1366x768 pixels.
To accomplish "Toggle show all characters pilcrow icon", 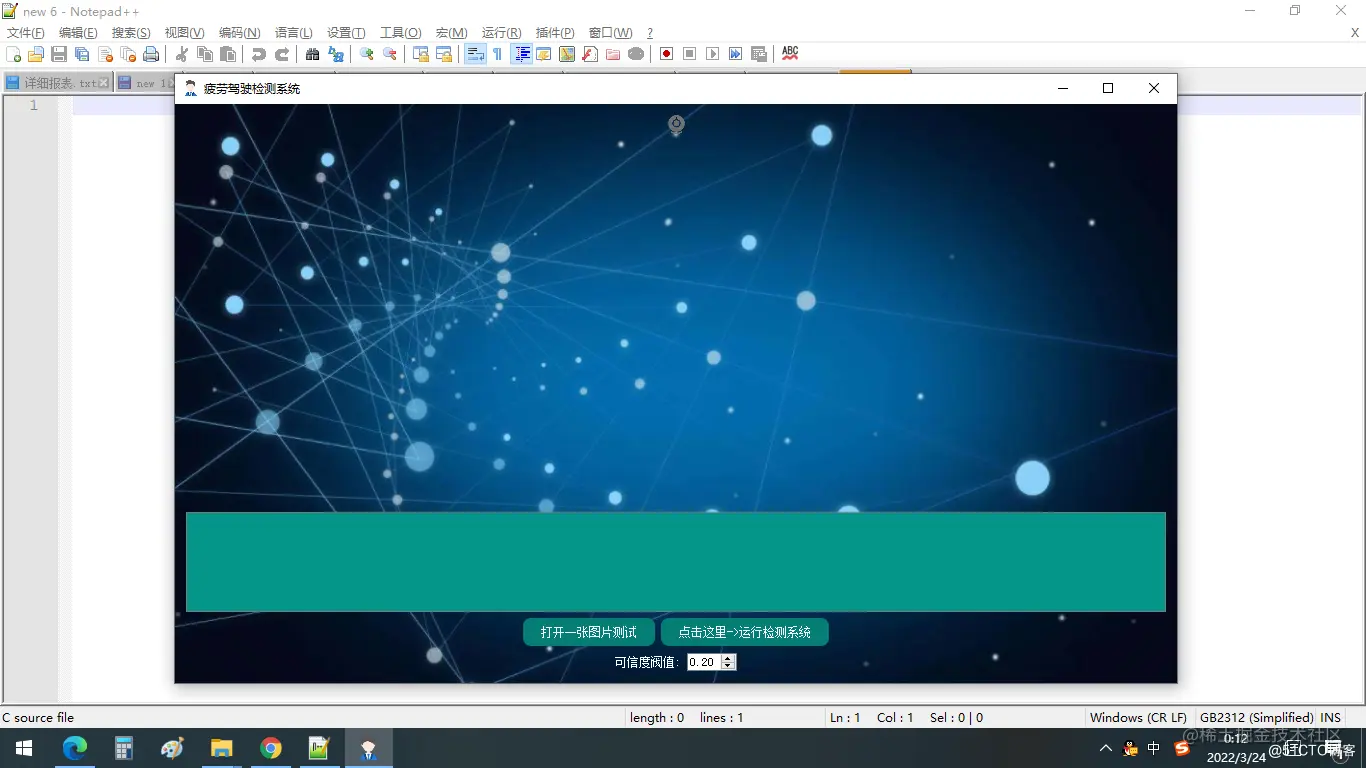I will click(498, 54).
